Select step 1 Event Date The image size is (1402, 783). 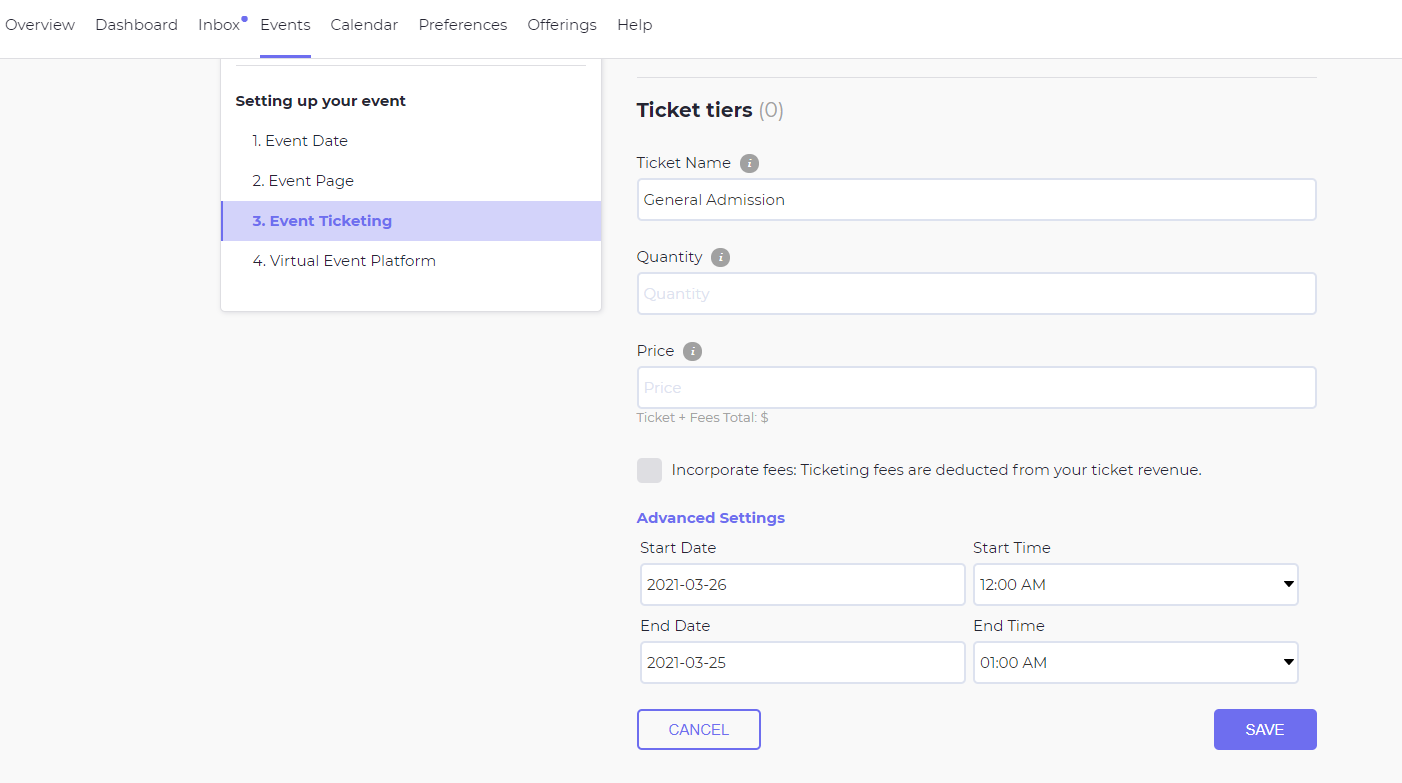pyautogui.click(x=411, y=141)
